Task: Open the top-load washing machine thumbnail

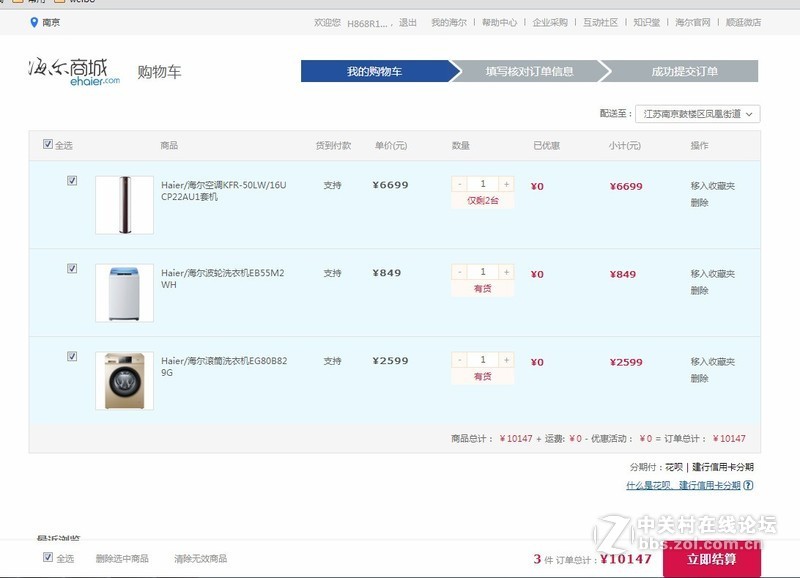Action: click(x=124, y=293)
